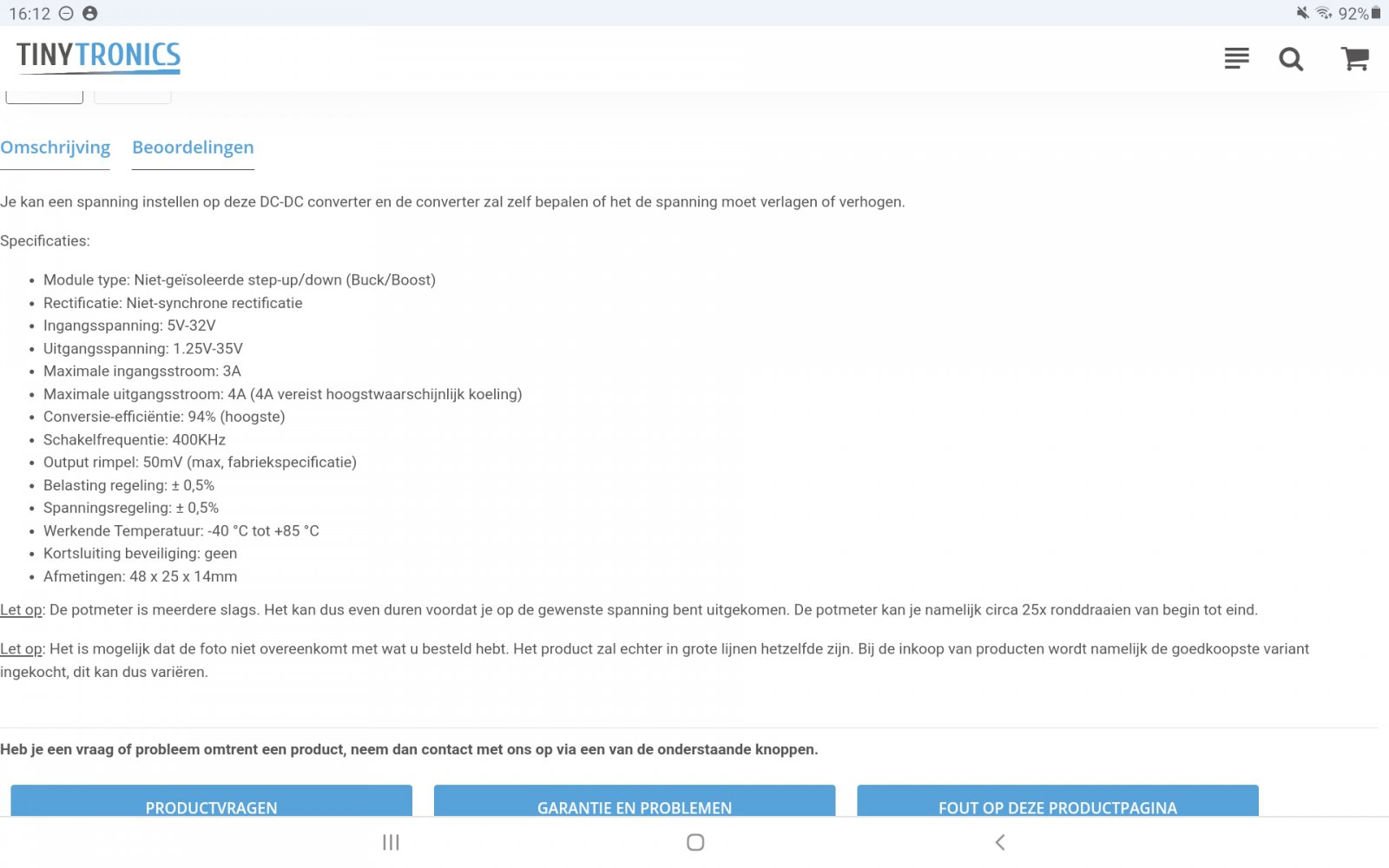Screen dimensions: 1389x868
Task: Open the shopping cart icon
Action: pyautogui.click(x=1355, y=58)
